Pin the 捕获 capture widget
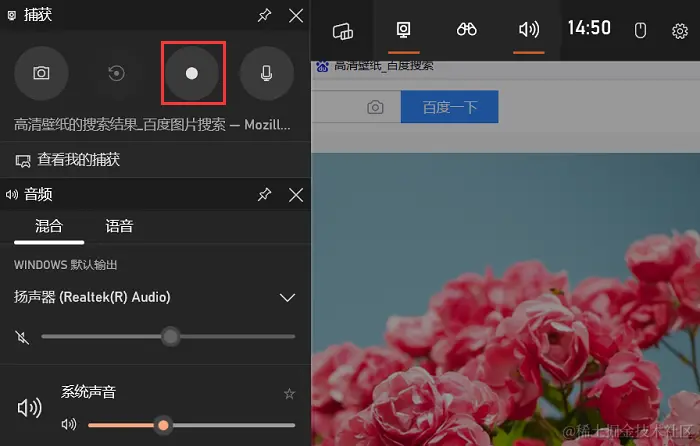Viewport: 700px width, 446px height. (264, 16)
